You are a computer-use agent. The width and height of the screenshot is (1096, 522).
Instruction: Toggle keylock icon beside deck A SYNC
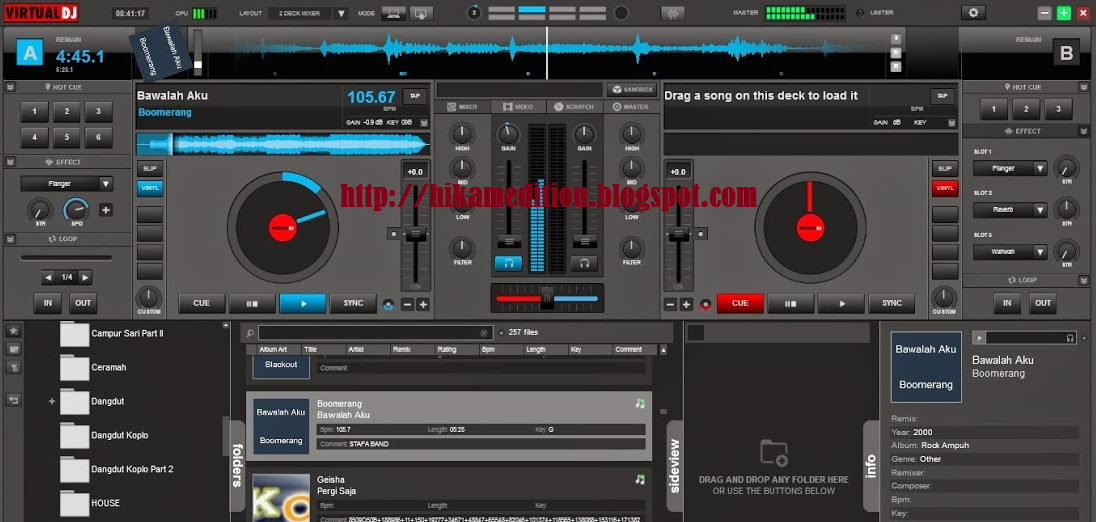[x=389, y=304]
